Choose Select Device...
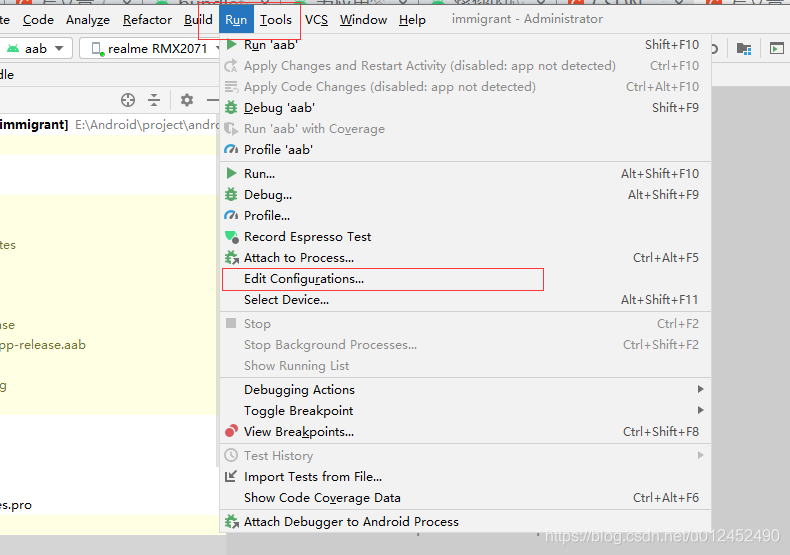This screenshot has width=790, height=555. [465, 300]
